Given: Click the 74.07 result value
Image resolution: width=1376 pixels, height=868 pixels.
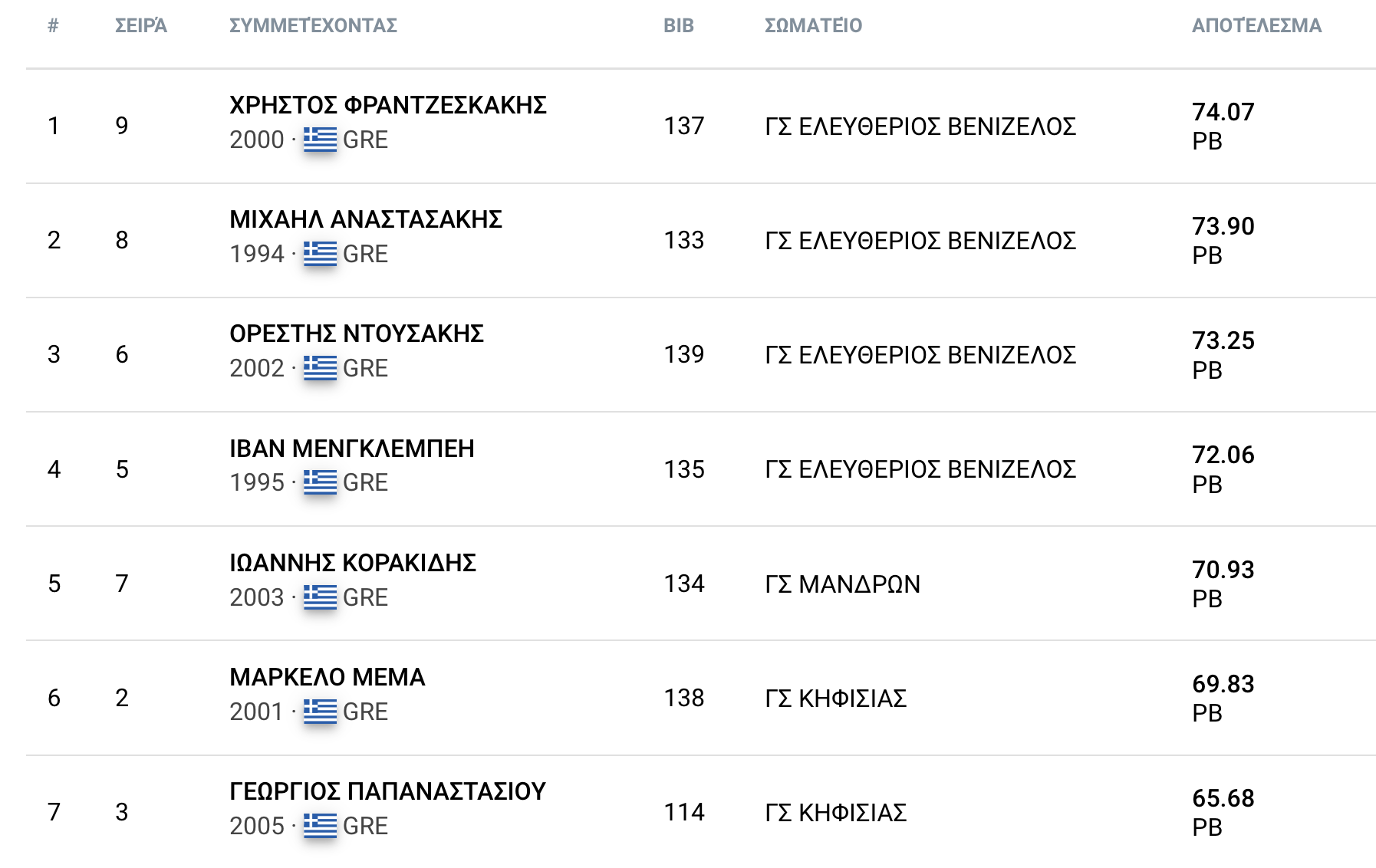Looking at the screenshot, I should pyautogui.click(x=1223, y=112).
